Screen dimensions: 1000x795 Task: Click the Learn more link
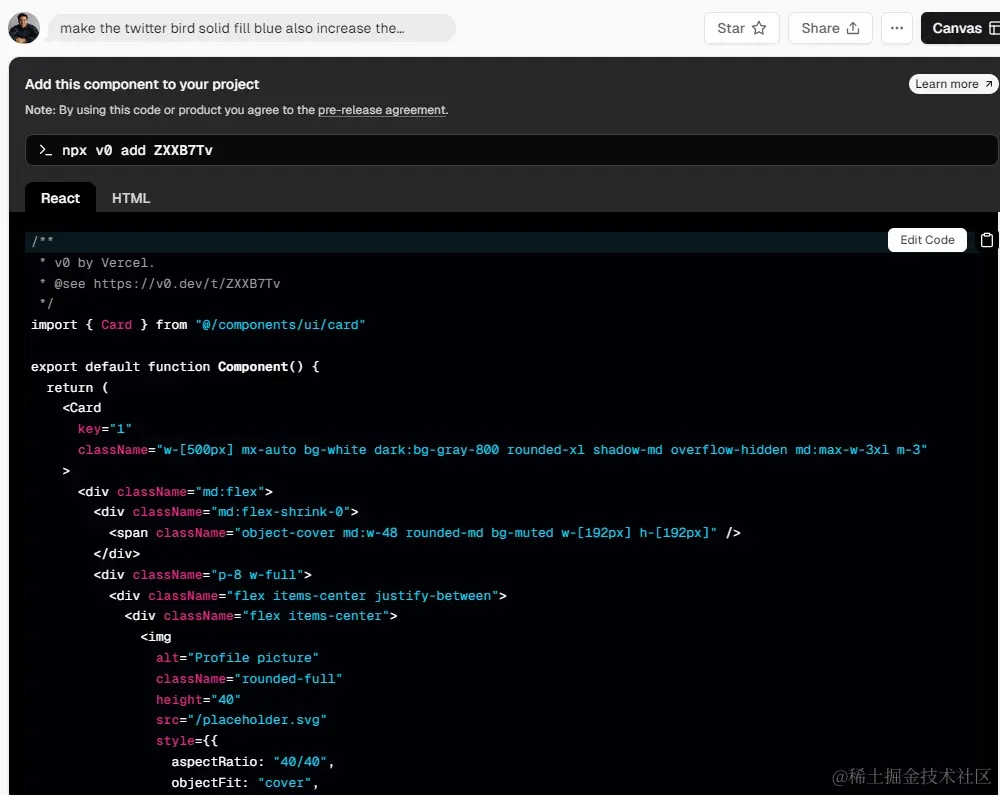953,84
